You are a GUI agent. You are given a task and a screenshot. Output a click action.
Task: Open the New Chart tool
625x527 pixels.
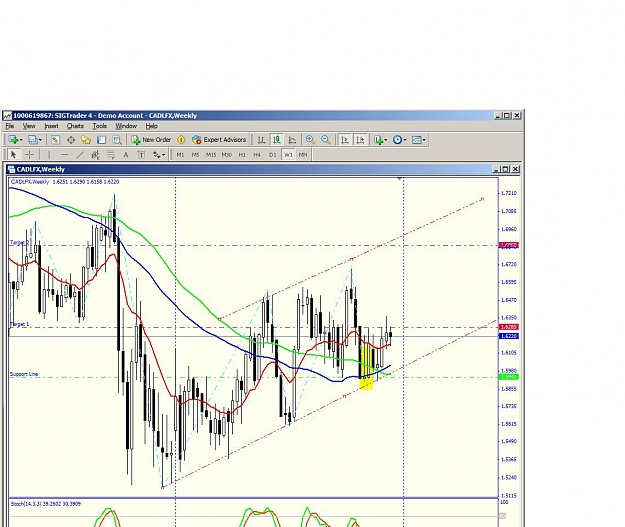coord(13,140)
